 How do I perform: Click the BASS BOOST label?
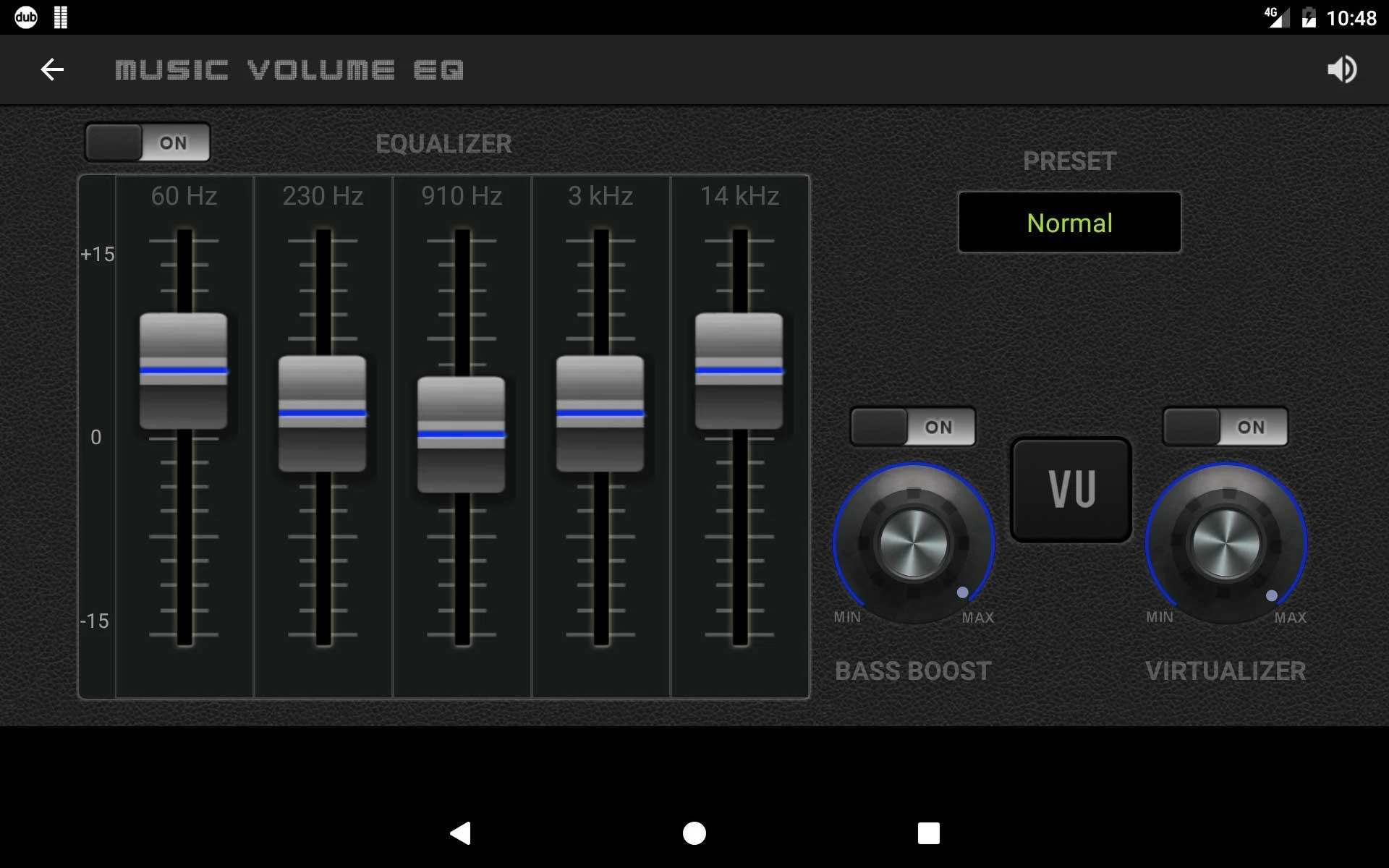[913, 671]
